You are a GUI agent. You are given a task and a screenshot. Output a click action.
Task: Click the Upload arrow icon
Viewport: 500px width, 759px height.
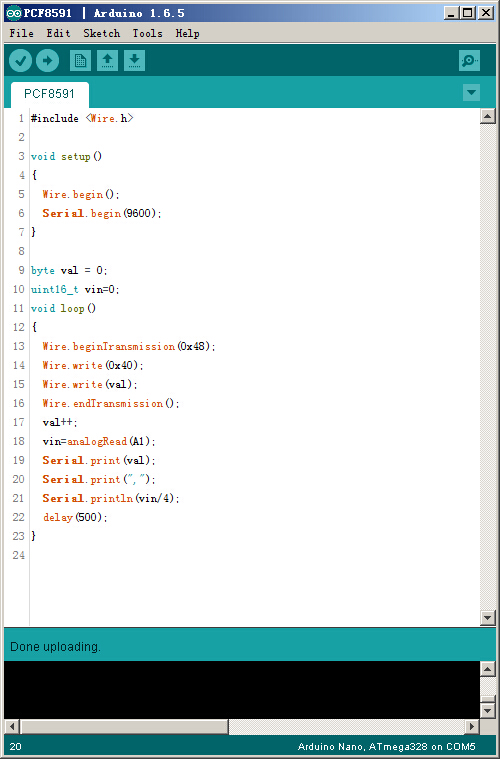pos(47,61)
